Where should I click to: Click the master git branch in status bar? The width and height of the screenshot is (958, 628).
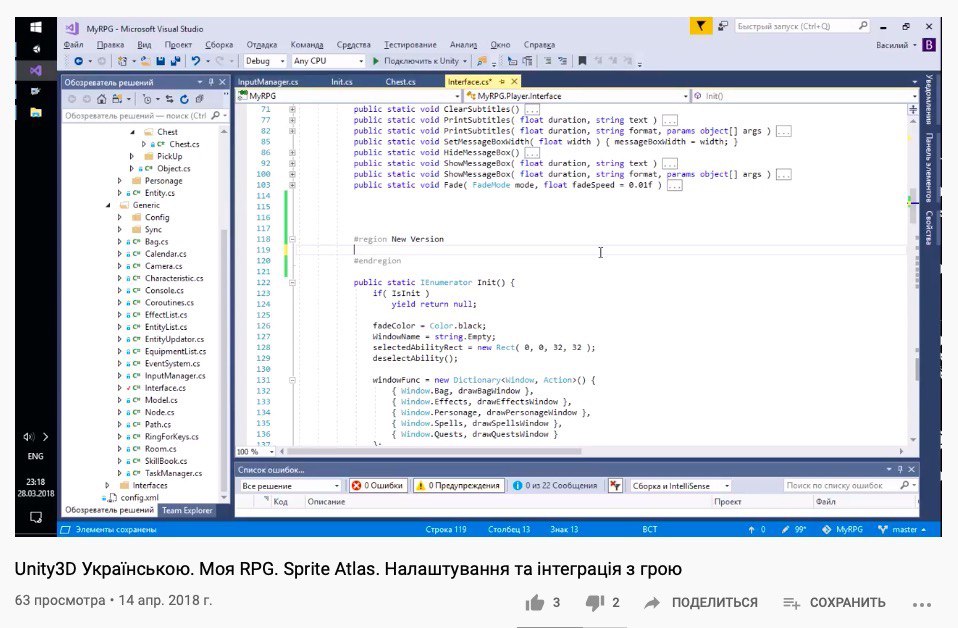pos(902,530)
